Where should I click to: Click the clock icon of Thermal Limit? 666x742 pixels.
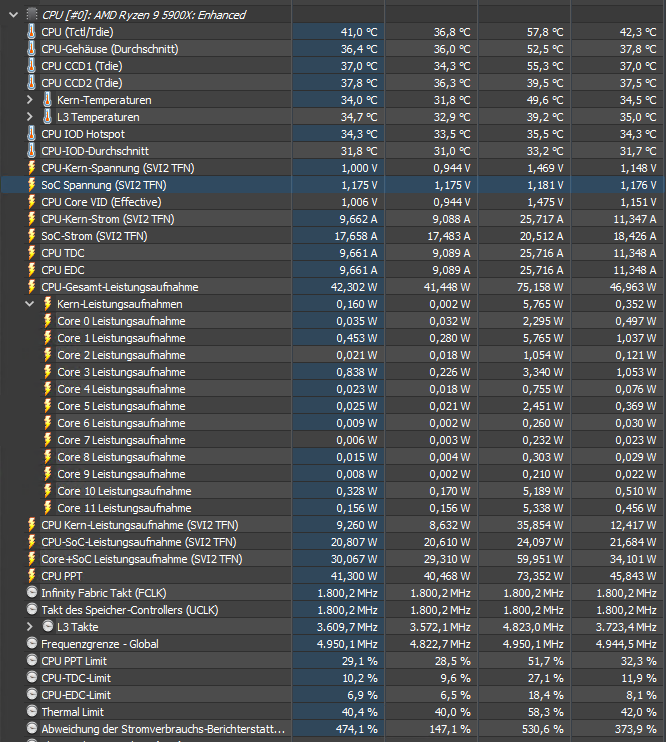coord(32,712)
